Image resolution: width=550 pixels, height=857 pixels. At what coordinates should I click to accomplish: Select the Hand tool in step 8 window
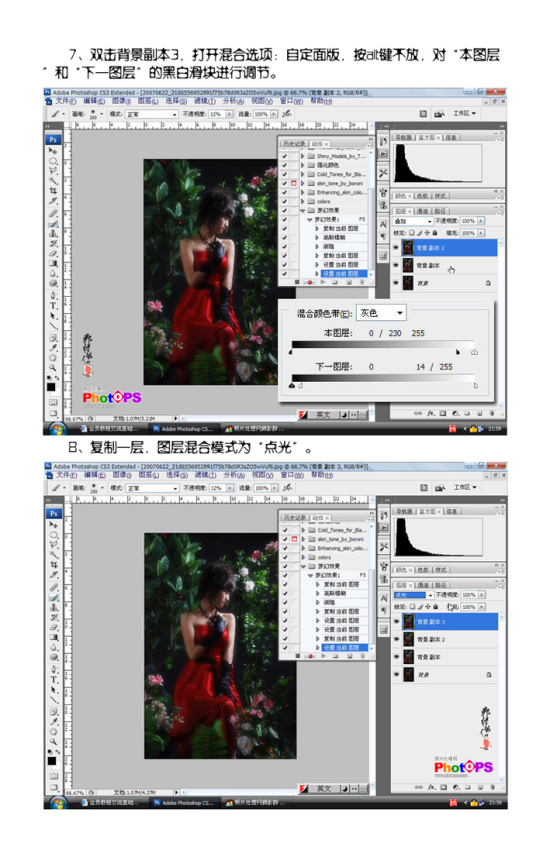(x=54, y=732)
